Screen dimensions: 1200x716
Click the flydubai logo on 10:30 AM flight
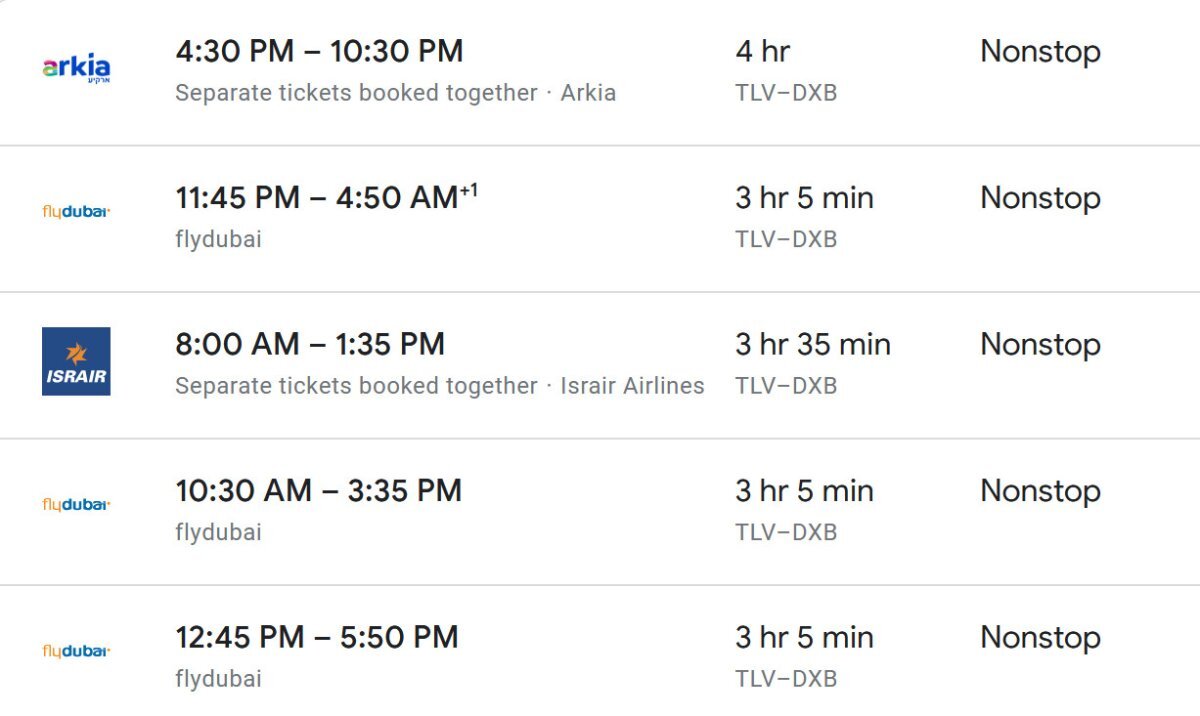click(76, 505)
